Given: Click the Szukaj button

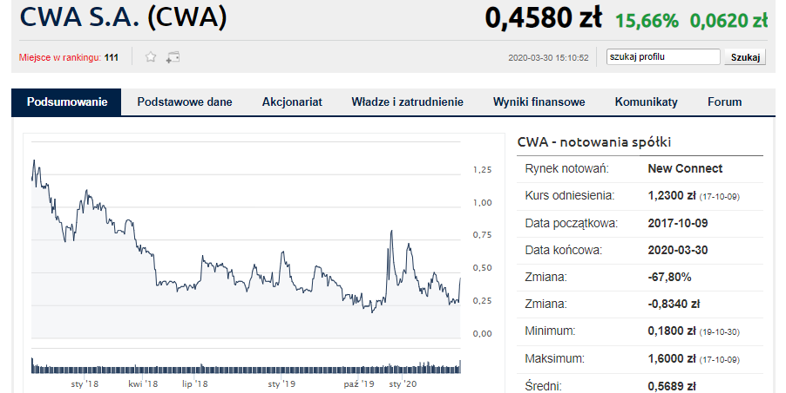Looking at the screenshot, I should click(x=745, y=57).
